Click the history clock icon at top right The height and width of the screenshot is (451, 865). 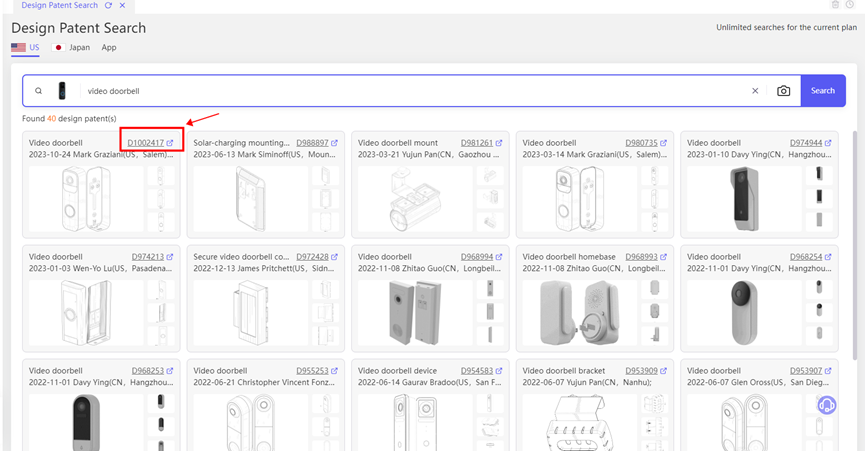pos(850,5)
